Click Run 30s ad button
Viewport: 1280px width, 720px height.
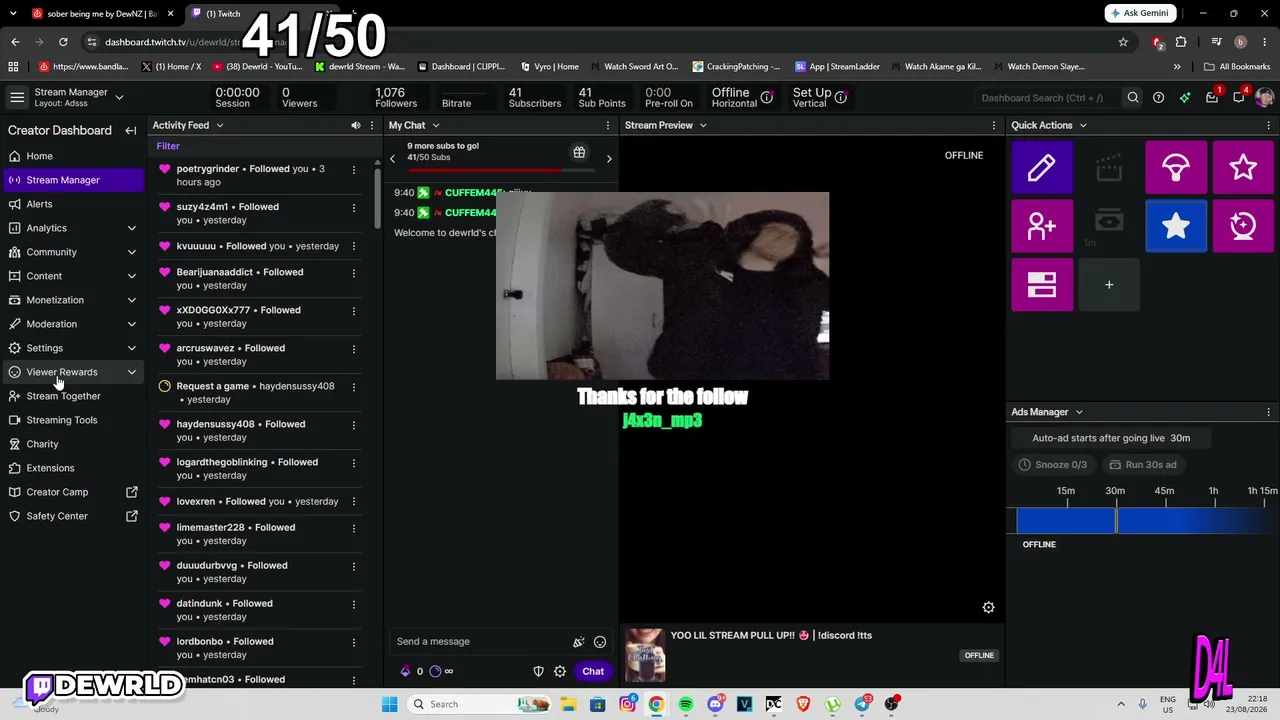click(x=1143, y=465)
